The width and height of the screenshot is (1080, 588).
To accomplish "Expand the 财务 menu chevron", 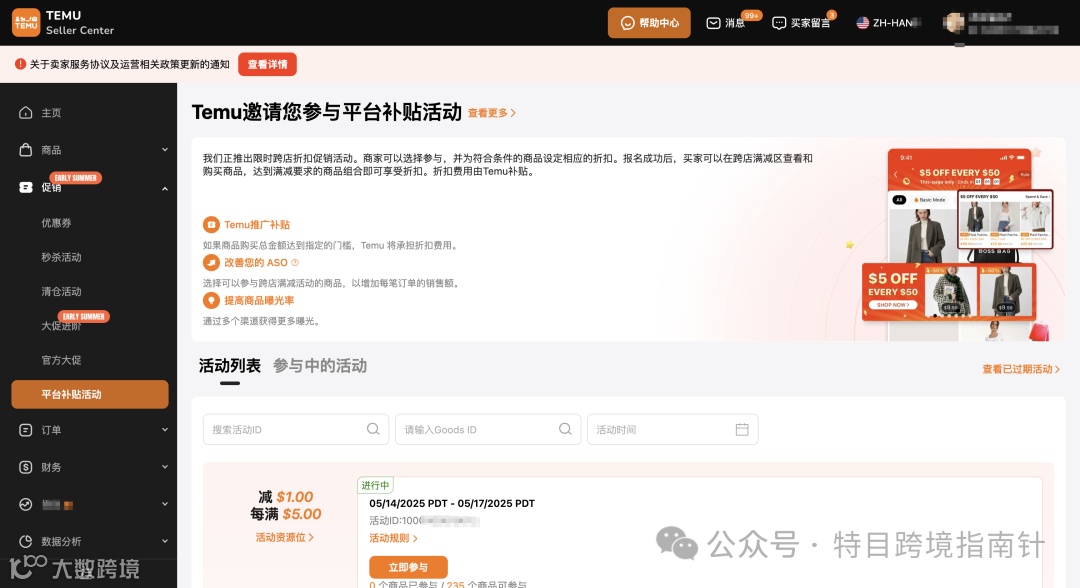I will point(165,467).
